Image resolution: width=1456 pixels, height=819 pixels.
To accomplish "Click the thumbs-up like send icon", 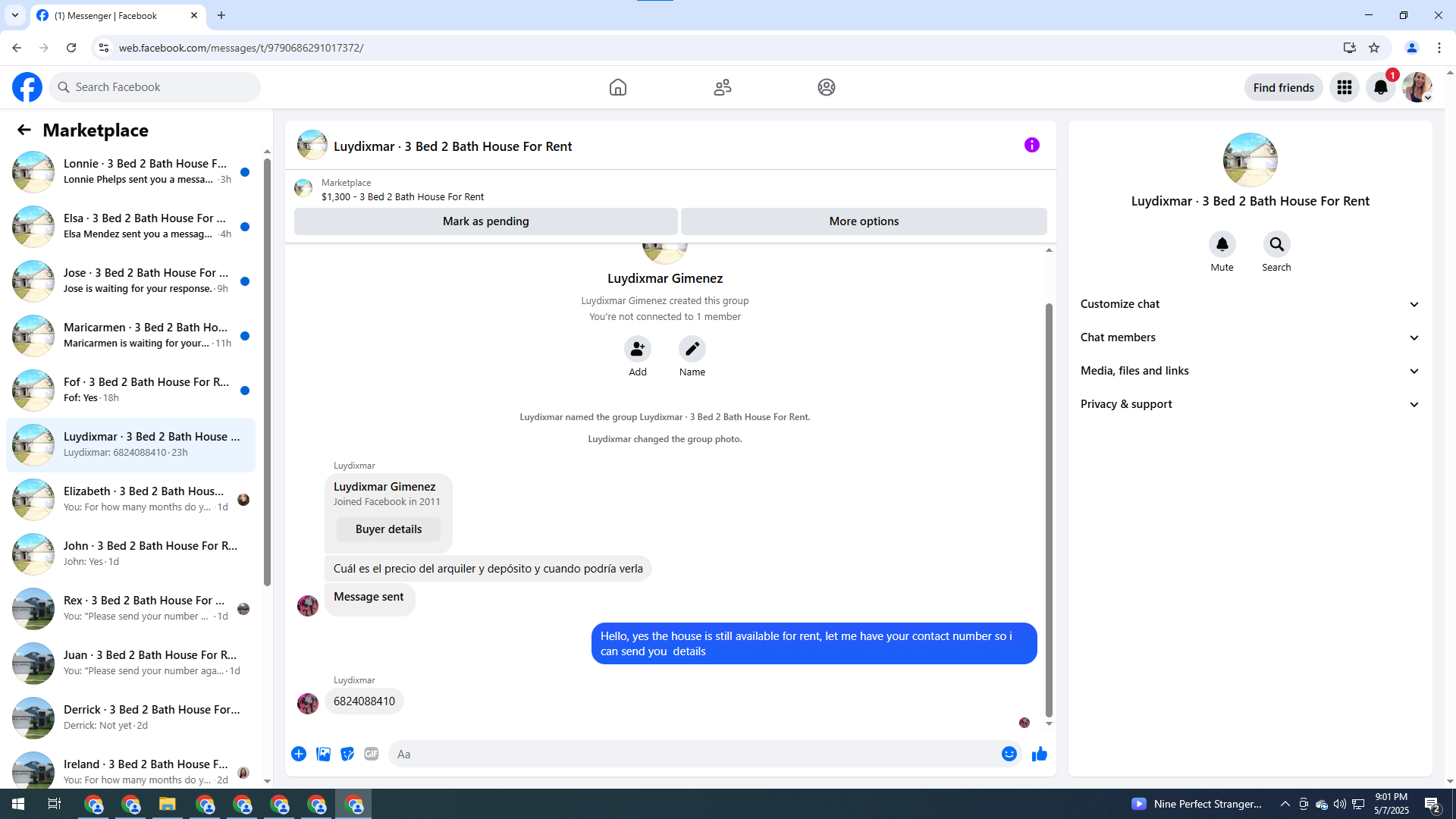I will pyautogui.click(x=1039, y=754).
